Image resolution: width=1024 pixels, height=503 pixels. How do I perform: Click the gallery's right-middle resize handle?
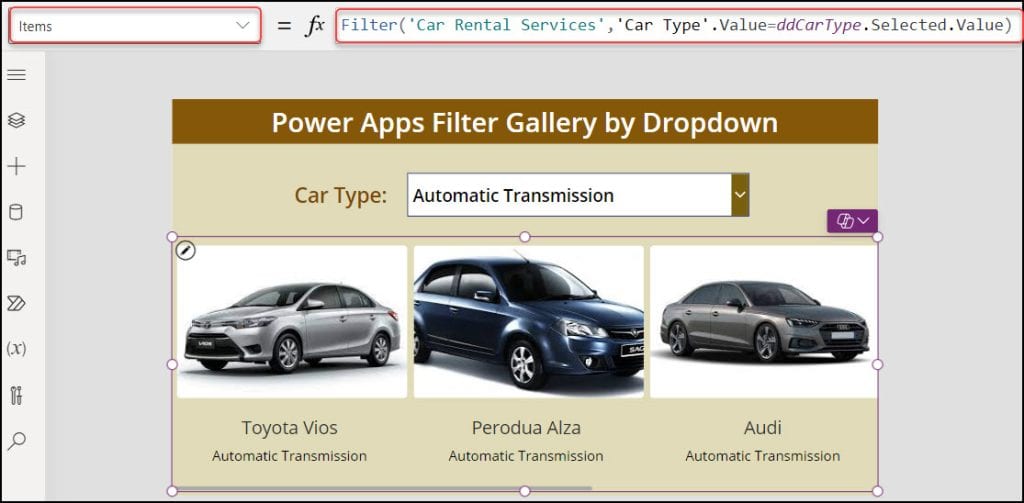coord(878,364)
